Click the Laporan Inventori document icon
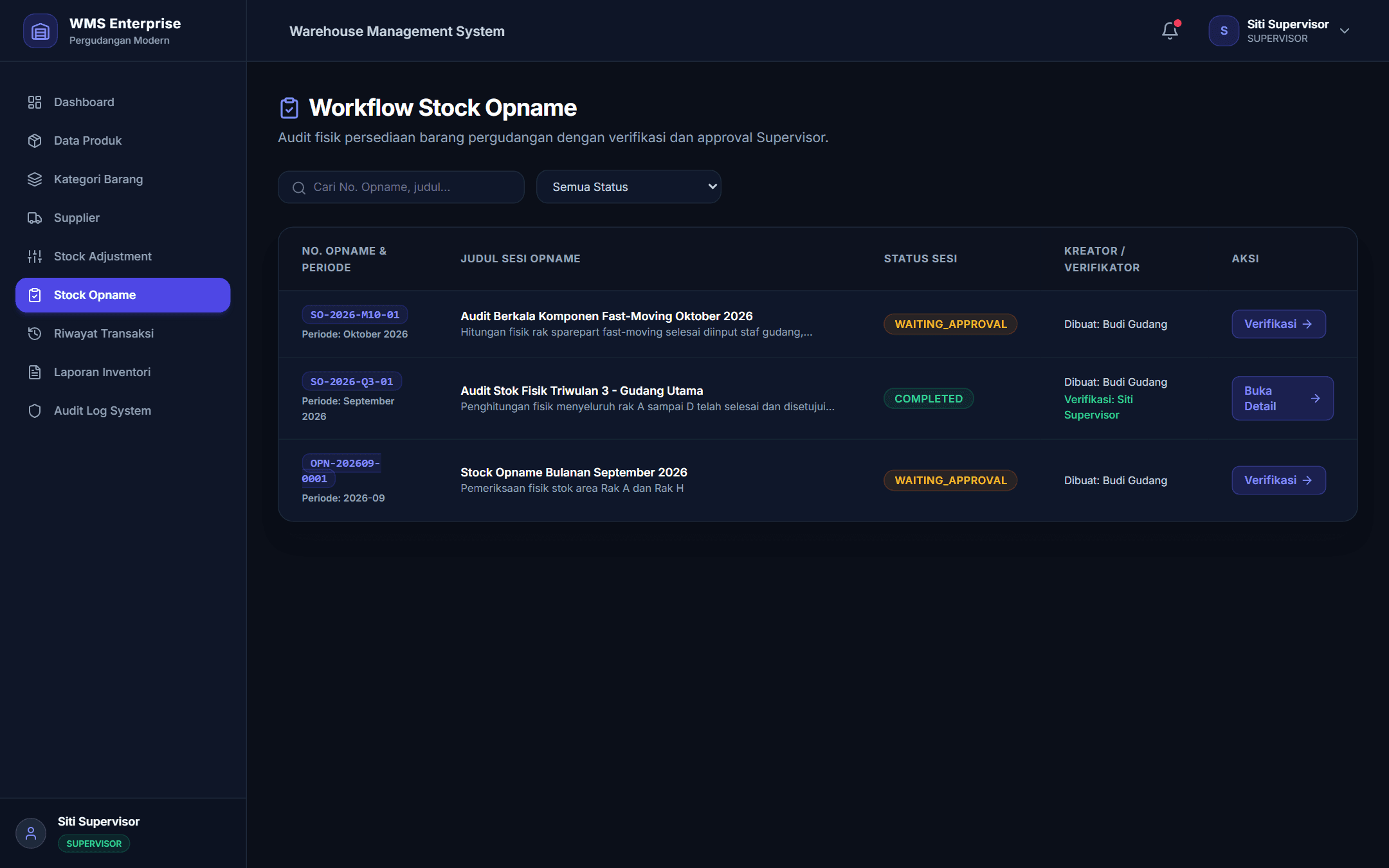Screen dimensions: 1389x868 tap(35, 372)
